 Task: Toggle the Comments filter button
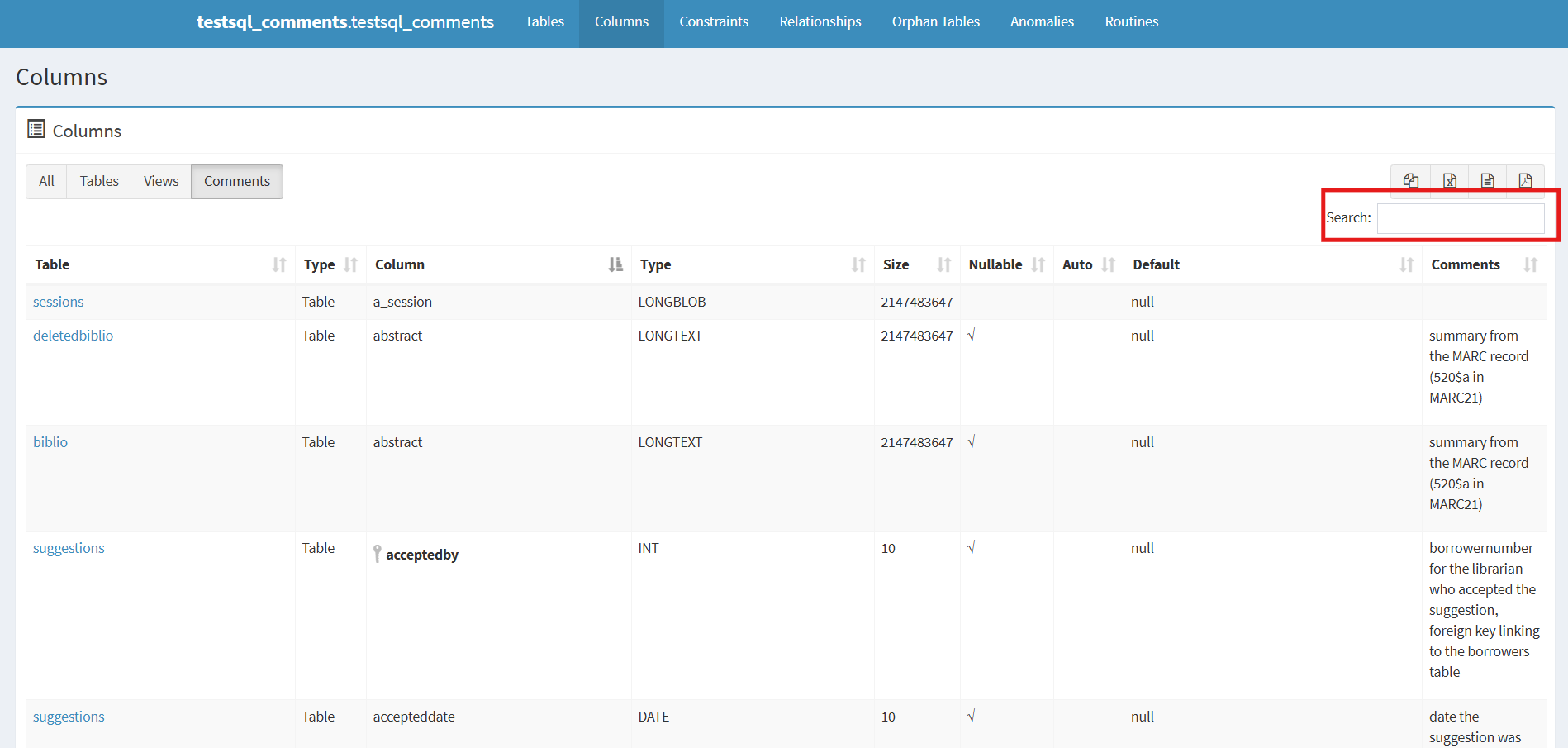[x=237, y=182]
